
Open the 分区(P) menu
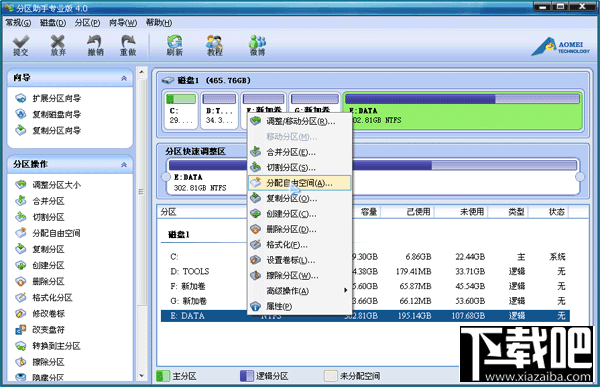[x=87, y=23]
